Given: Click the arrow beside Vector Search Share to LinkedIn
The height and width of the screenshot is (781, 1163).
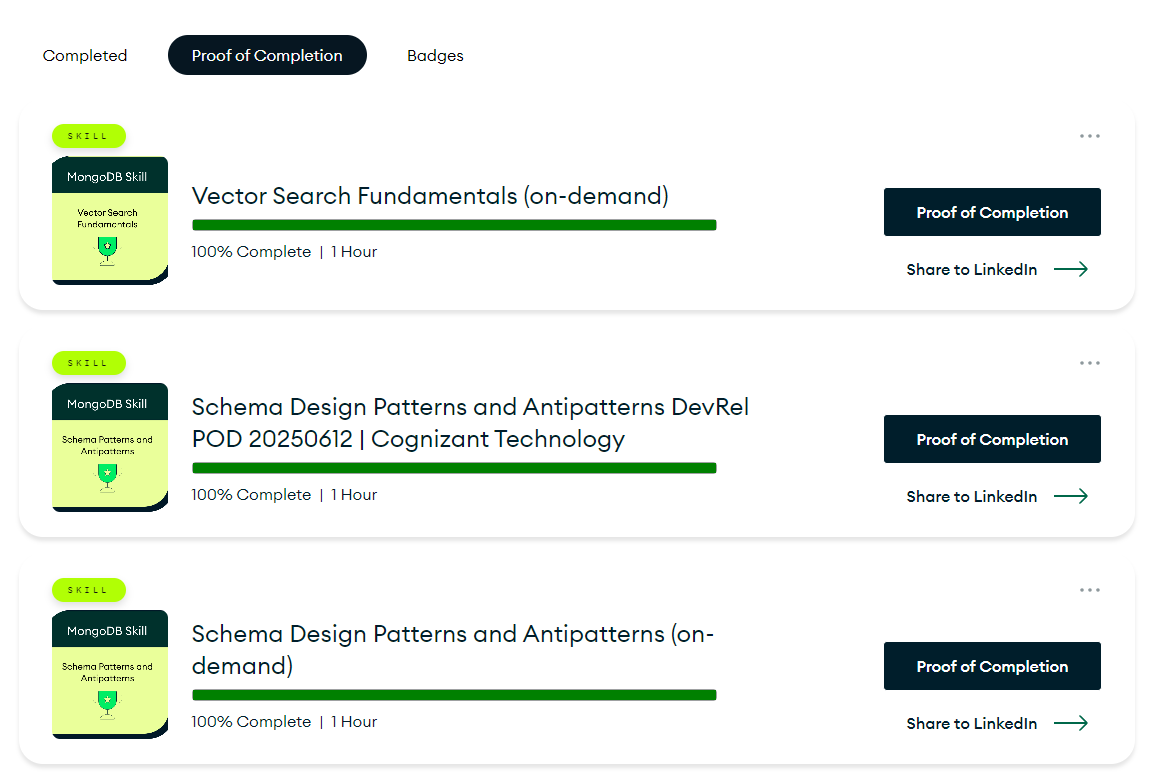Looking at the screenshot, I should [1070, 269].
